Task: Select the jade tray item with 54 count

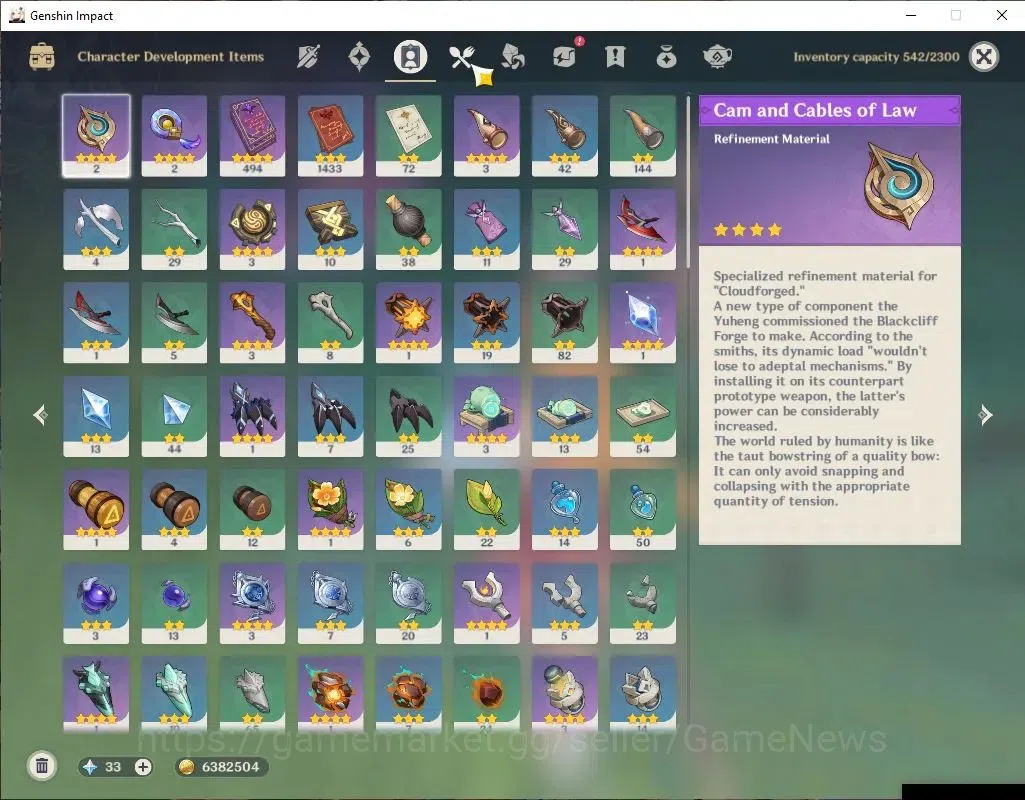Action: pos(643,416)
